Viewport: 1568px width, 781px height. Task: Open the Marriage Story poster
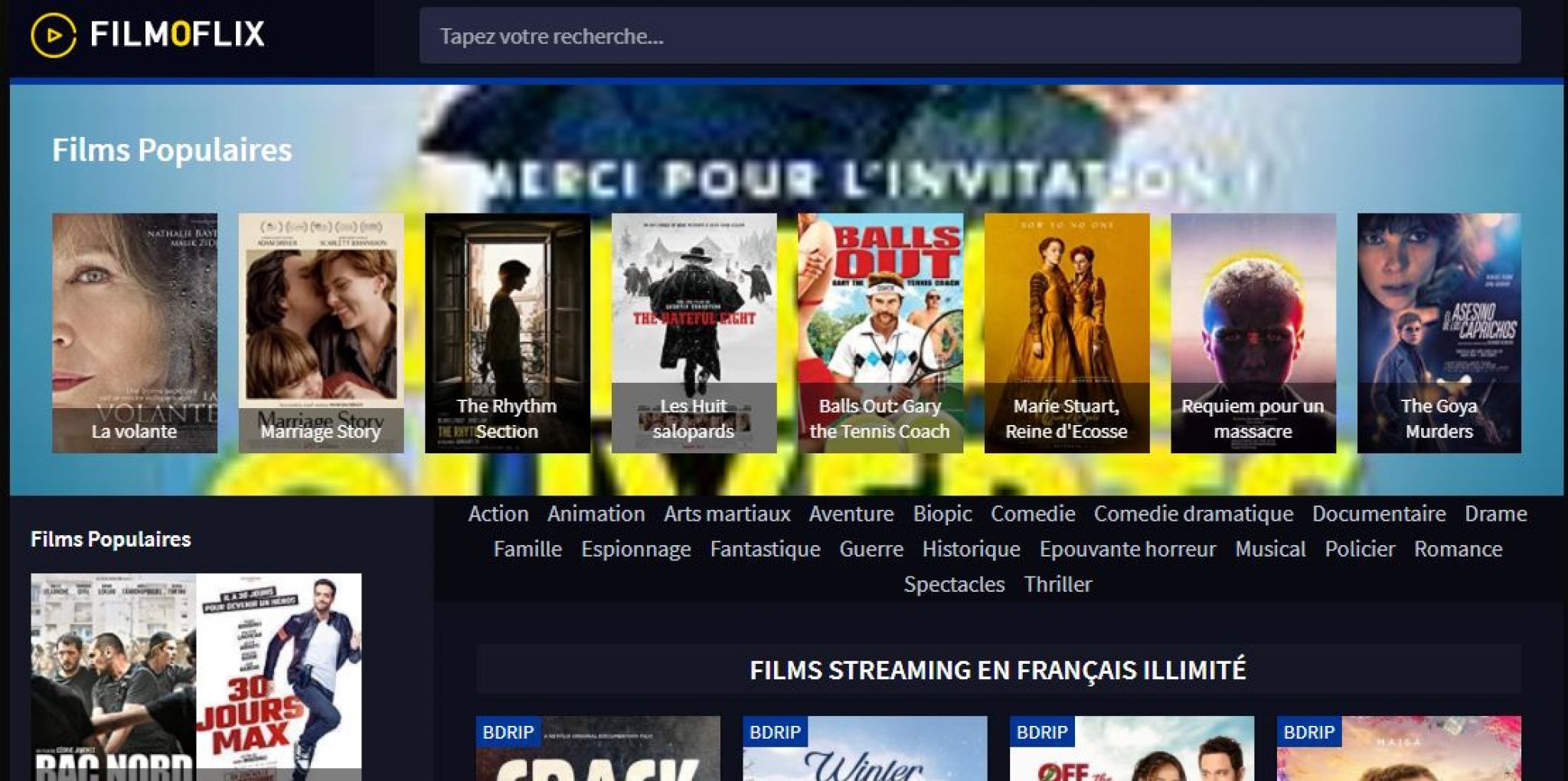pyautogui.click(x=321, y=333)
